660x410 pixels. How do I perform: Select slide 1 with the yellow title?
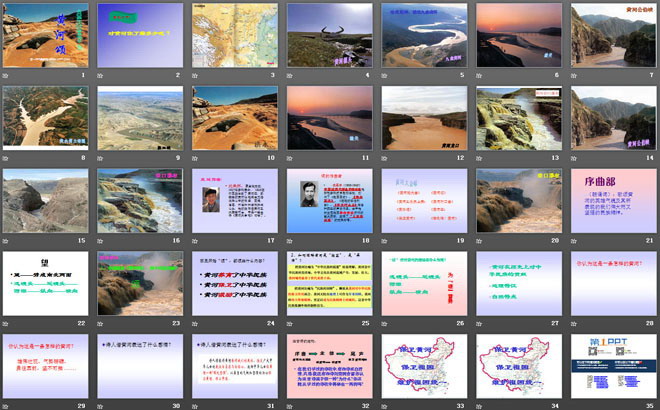tap(46, 34)
